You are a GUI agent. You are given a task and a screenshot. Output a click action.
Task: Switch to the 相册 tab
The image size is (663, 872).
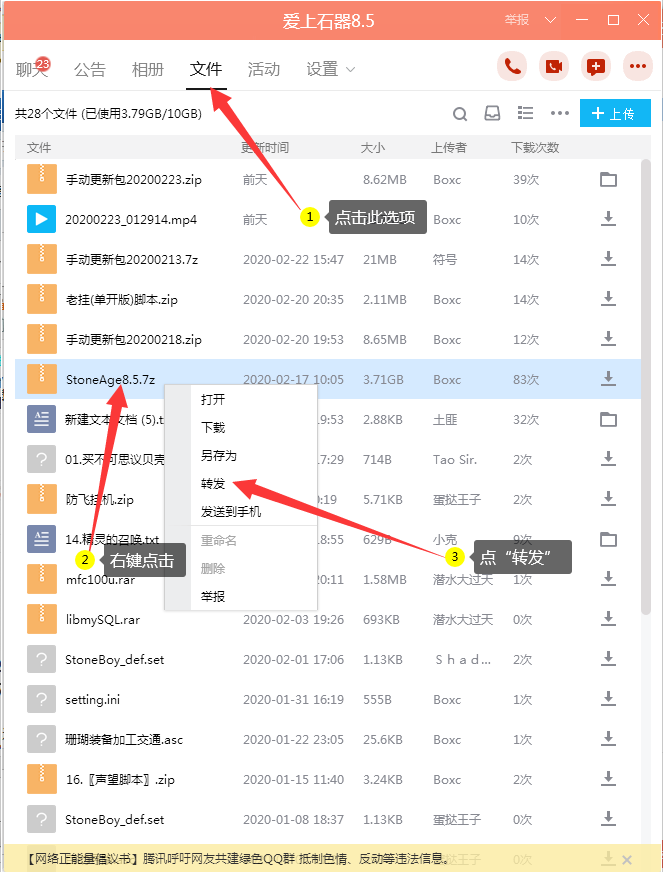148,70
